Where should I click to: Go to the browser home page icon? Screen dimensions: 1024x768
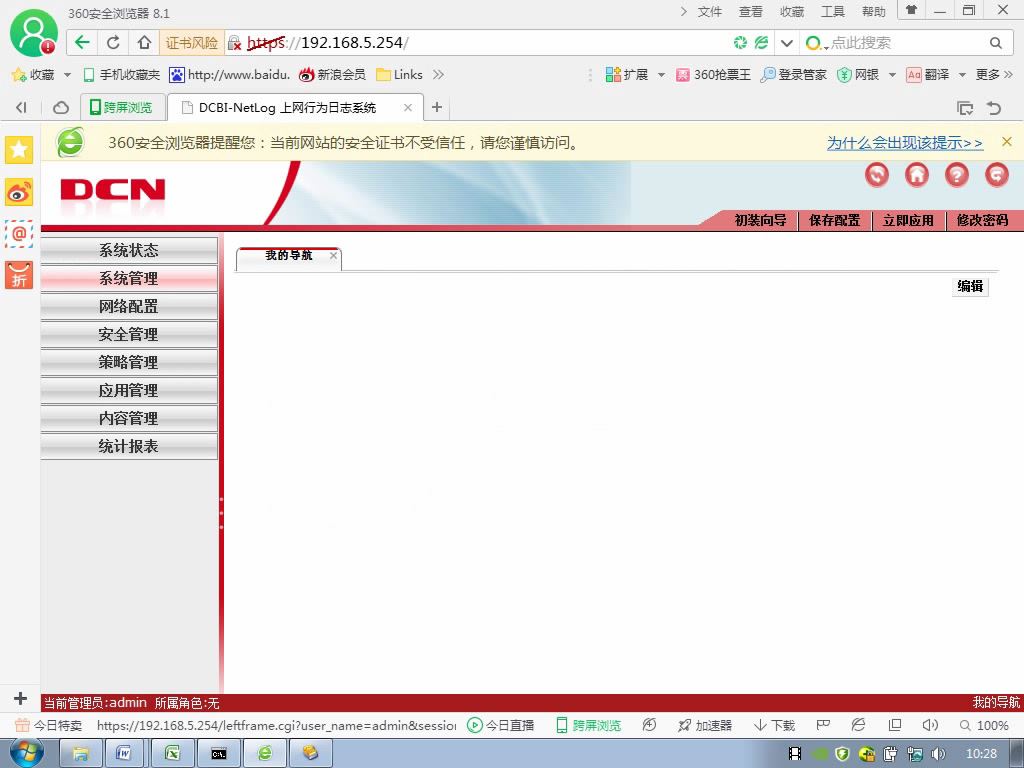point(144,42)
